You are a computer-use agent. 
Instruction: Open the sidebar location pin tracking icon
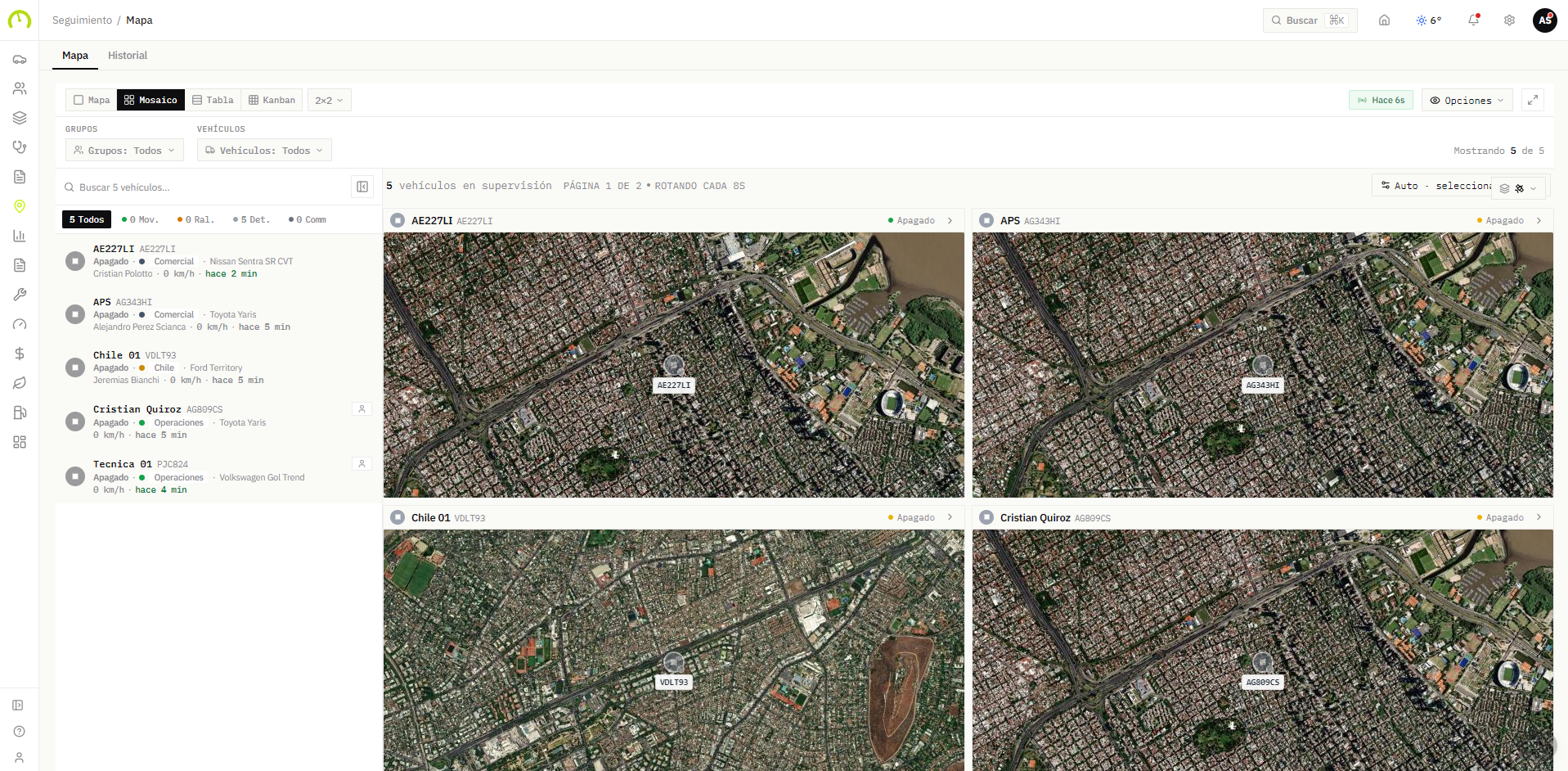pyautogui.click(x=20, y=206)
